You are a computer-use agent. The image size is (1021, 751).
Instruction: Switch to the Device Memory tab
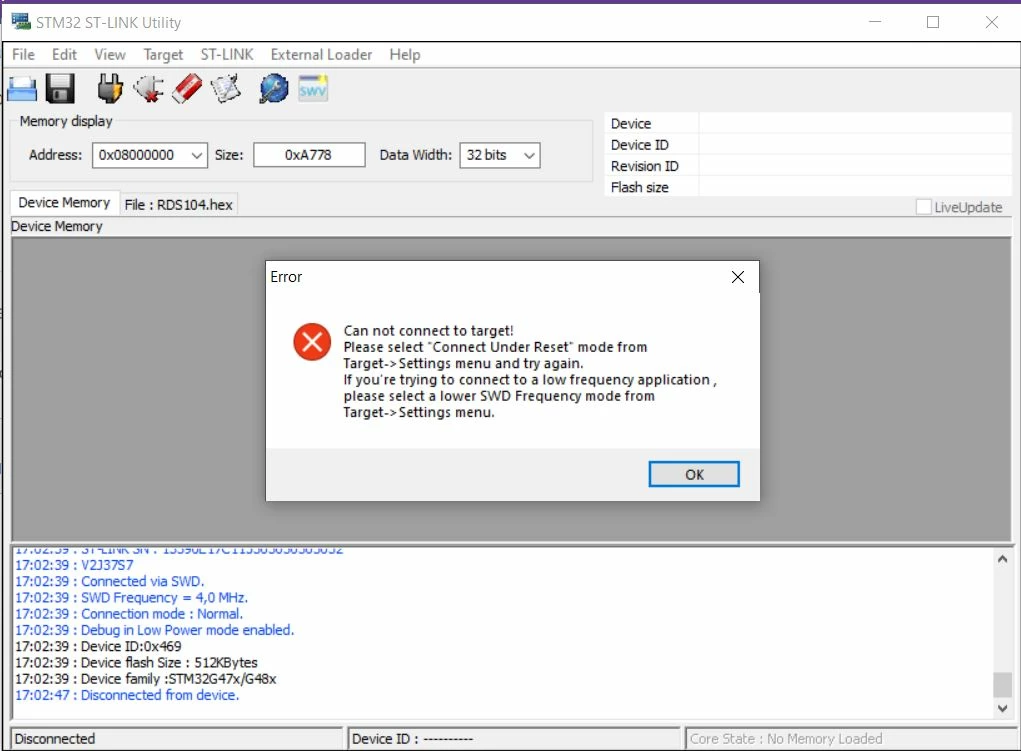point(64,203)
